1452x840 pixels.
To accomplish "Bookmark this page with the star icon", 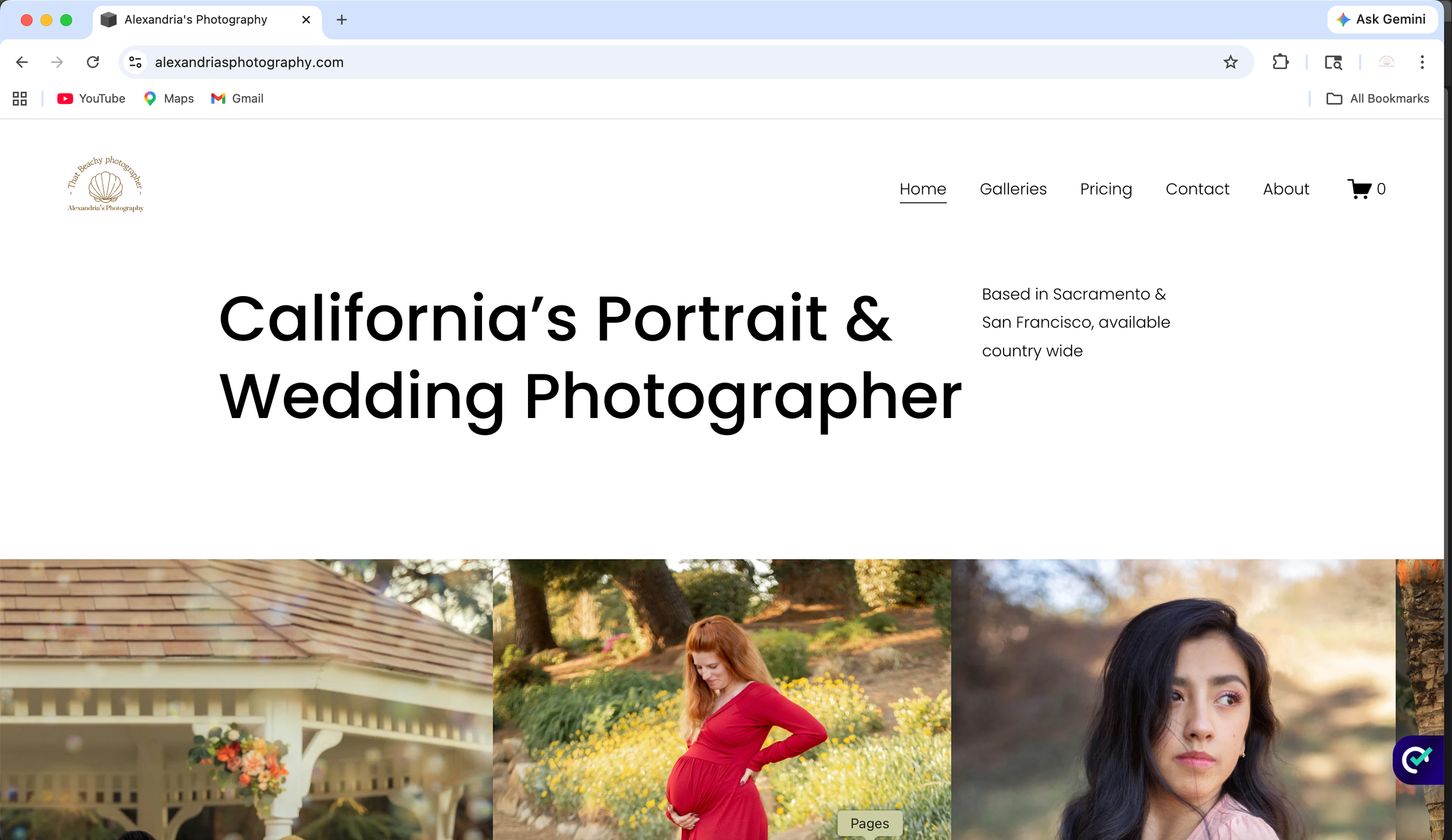I will tap(1230, 62).
